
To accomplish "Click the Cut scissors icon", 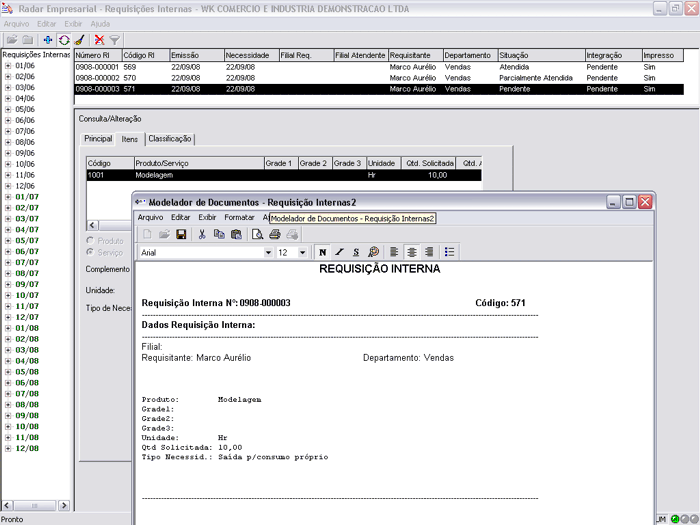I will [x=202, y=234].
